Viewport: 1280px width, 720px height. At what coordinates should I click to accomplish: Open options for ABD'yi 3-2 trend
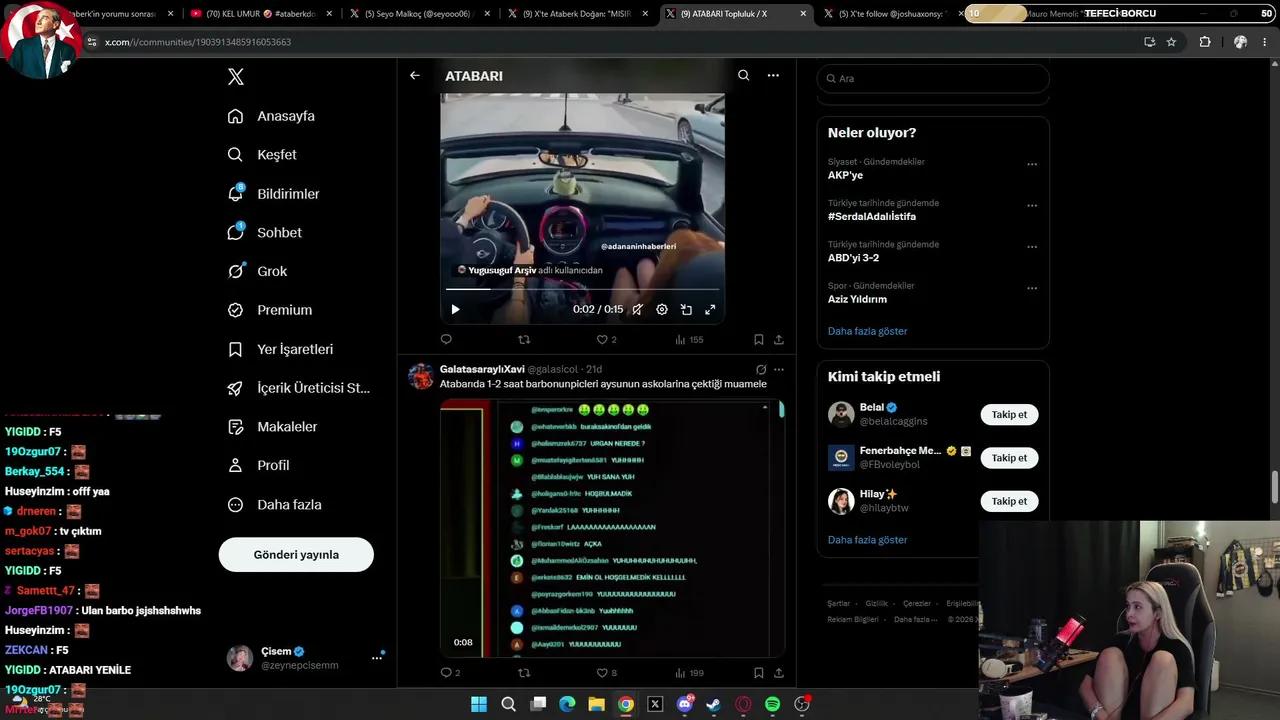1032,247
